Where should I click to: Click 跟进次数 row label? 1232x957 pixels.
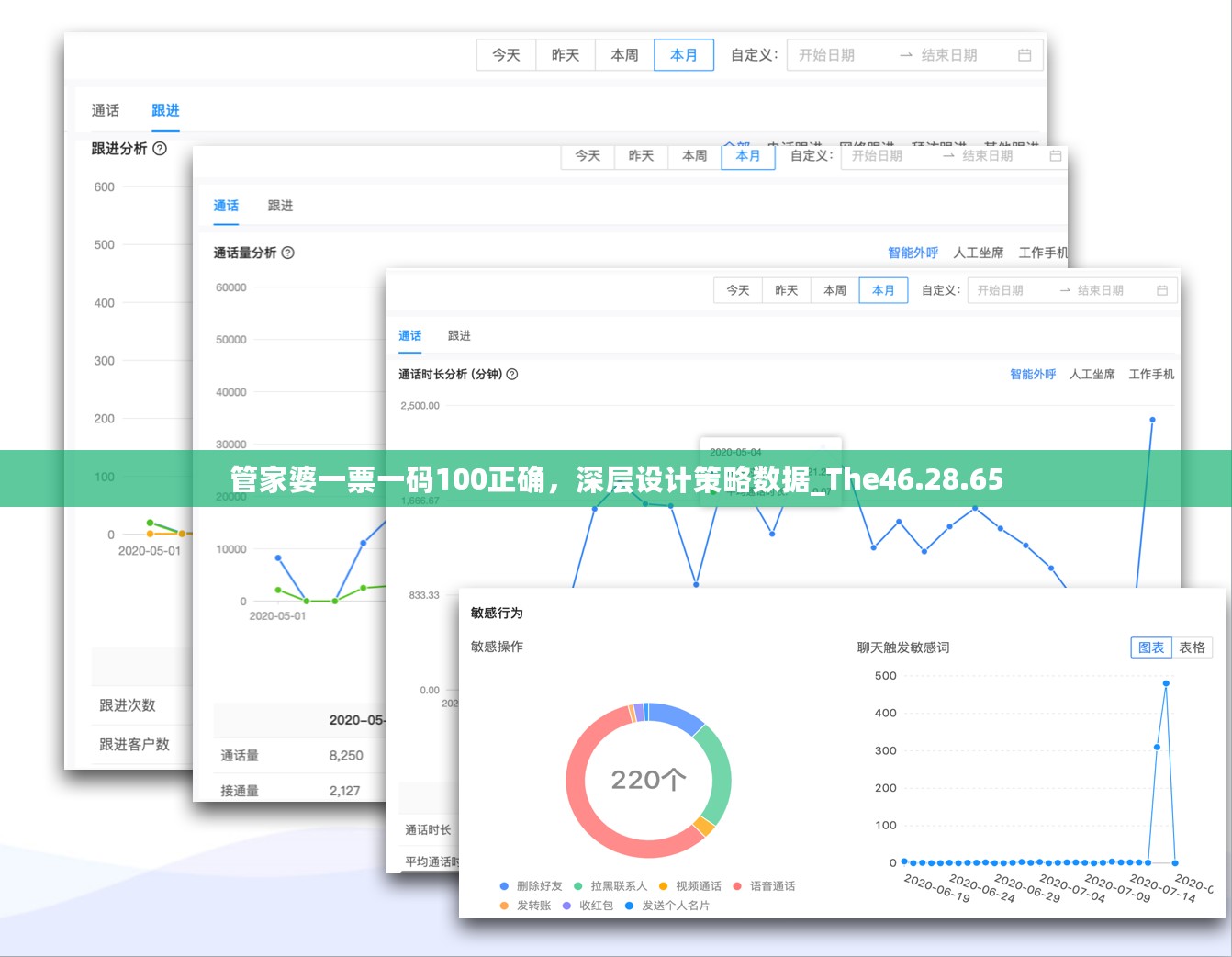(x=128, y=705)
